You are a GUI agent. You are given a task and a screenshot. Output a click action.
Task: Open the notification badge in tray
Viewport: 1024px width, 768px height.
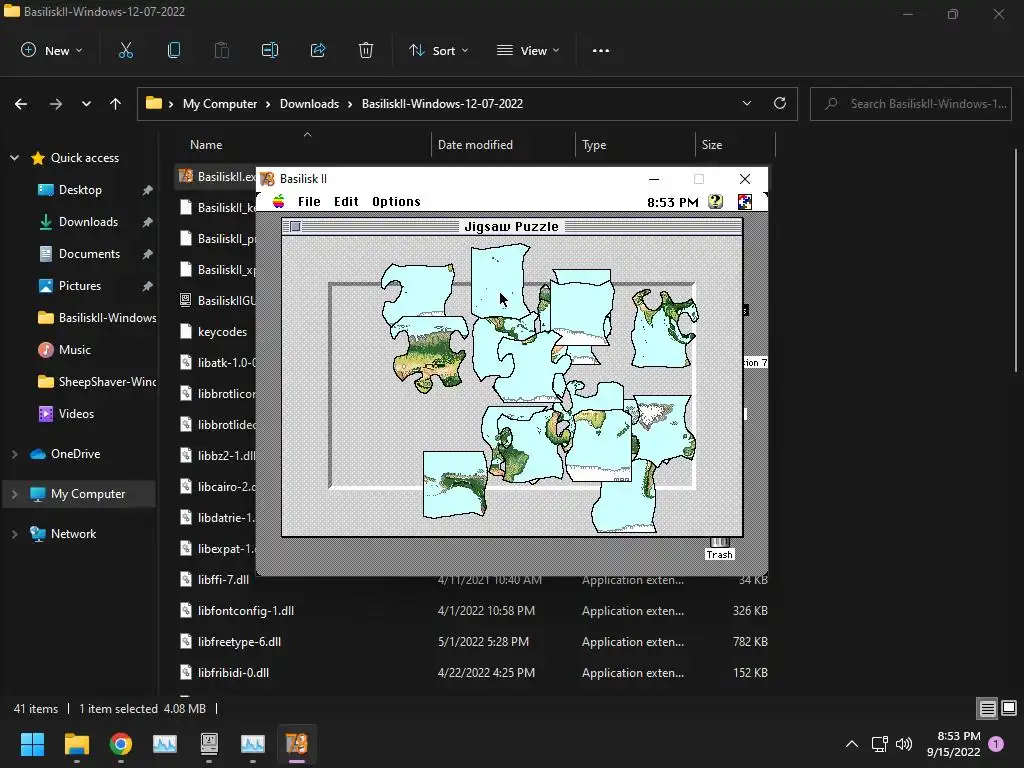coord(996,744)
